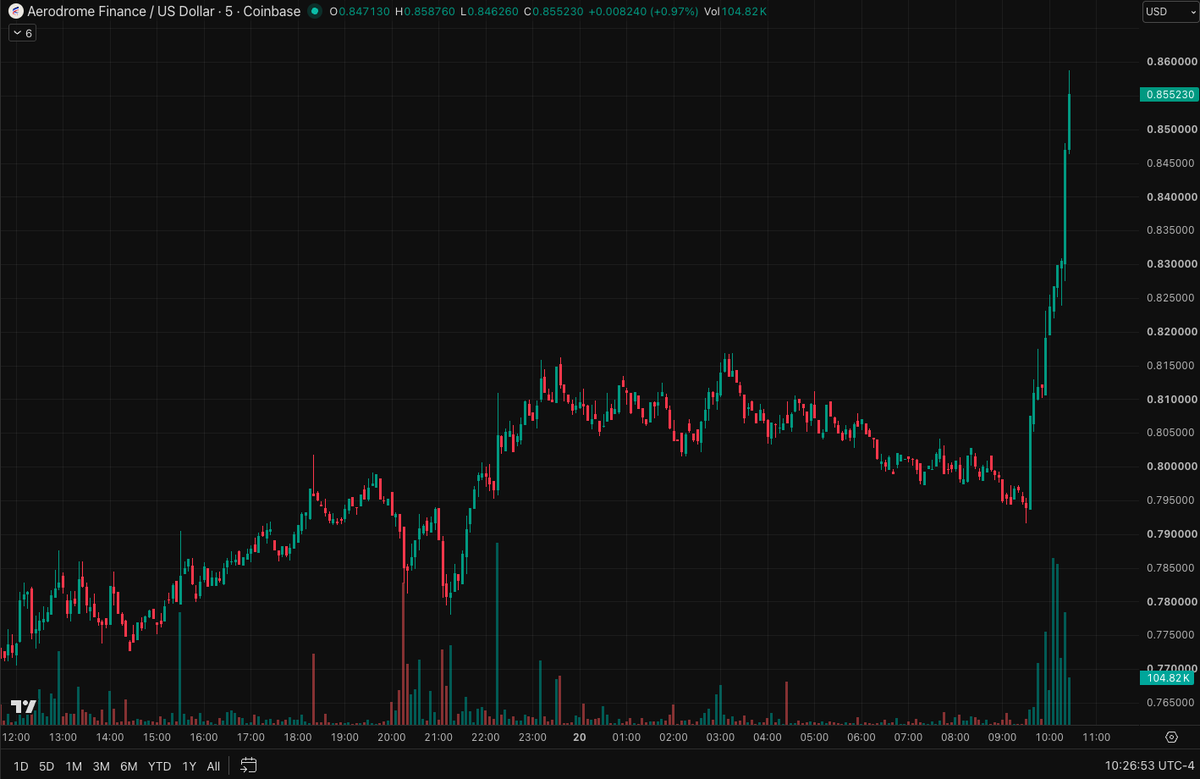The image size is (1200, 779).
Task: Choose the YTD date range
Action: click(159, 766)
